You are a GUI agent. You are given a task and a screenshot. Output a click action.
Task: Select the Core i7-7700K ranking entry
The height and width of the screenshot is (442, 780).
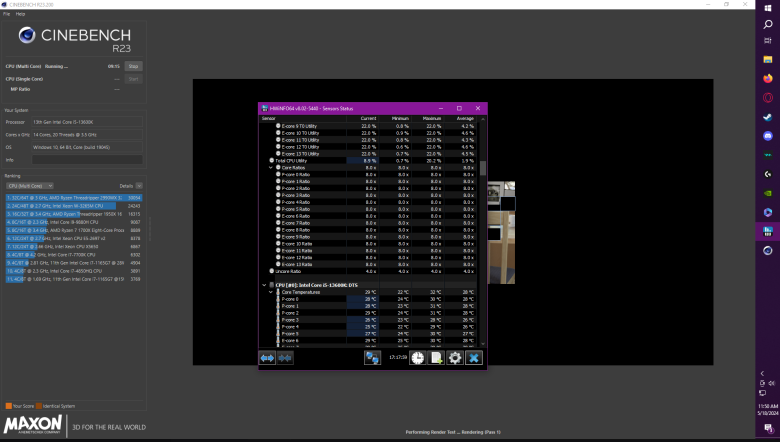[74, 255]
